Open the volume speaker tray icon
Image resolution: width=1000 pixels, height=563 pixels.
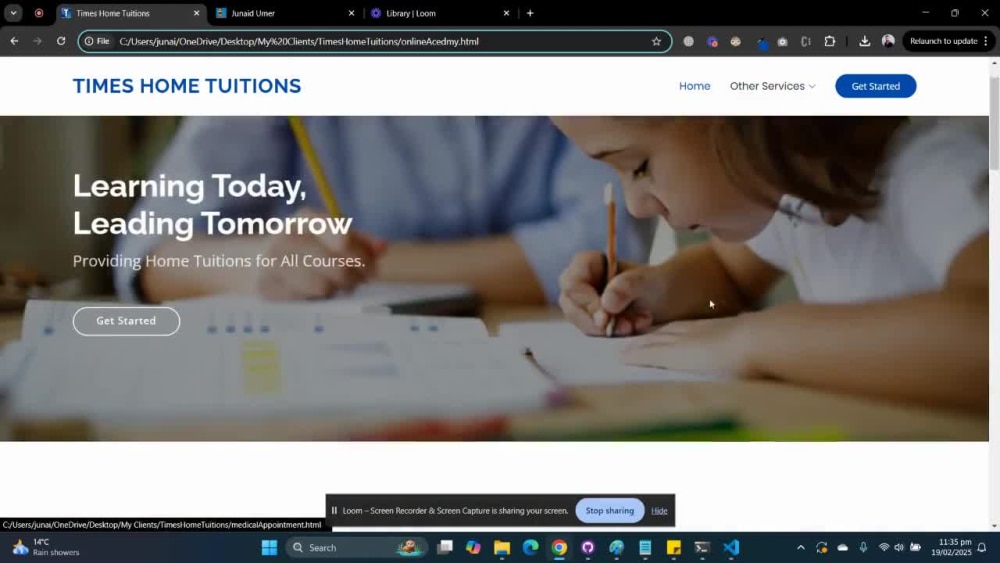(x=899, y=548)
